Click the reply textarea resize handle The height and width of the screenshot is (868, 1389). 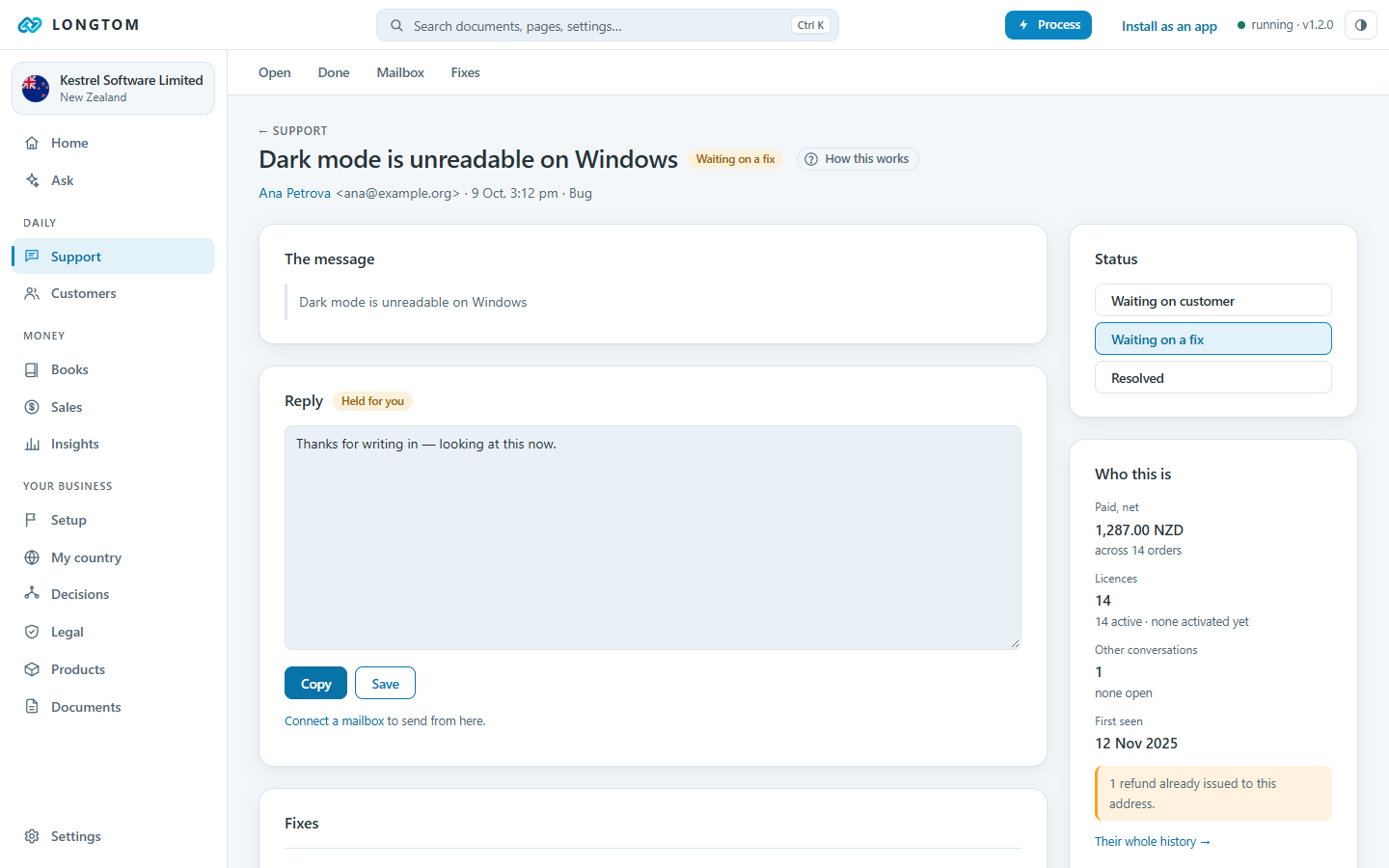tap(1015, 643)
